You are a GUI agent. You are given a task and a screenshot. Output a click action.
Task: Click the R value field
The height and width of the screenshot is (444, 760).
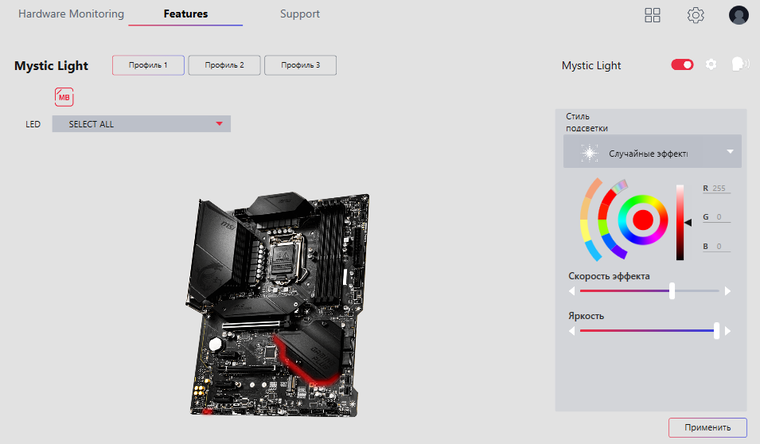719,188
